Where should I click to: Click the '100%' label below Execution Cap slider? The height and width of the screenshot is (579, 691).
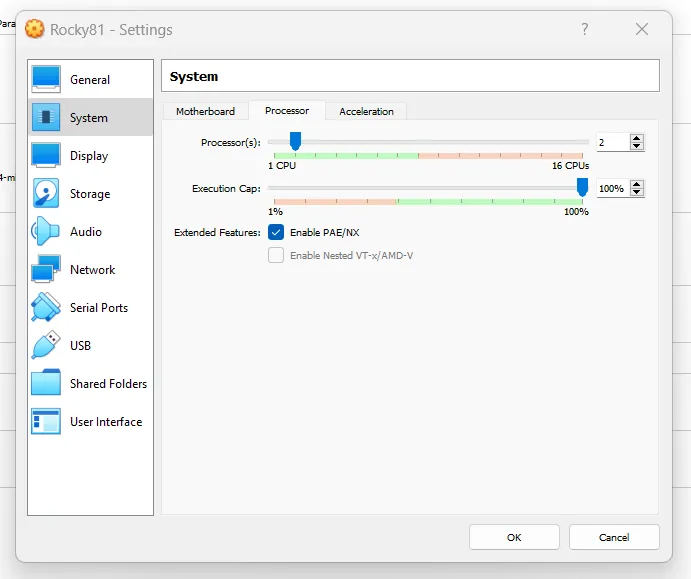point(576,212)
